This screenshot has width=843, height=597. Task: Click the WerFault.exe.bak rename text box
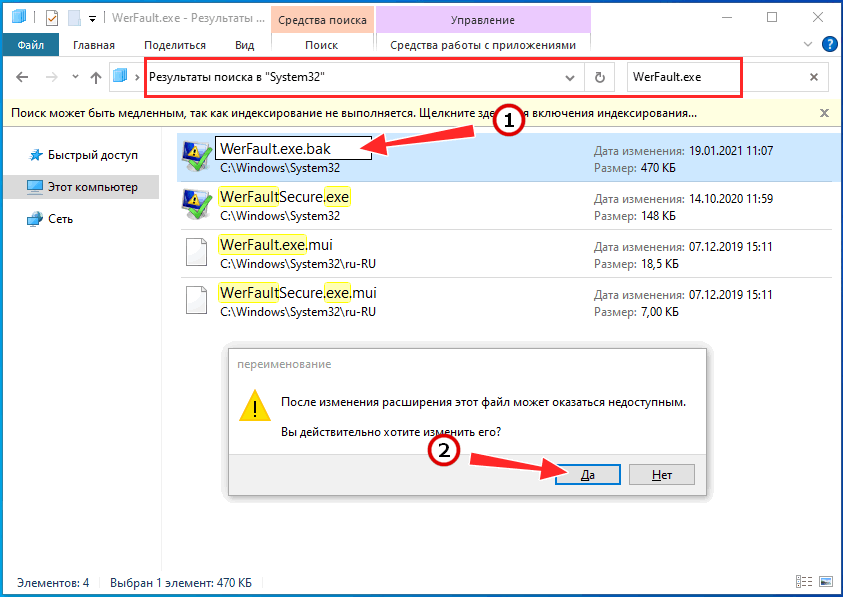(x=294, y=148)
